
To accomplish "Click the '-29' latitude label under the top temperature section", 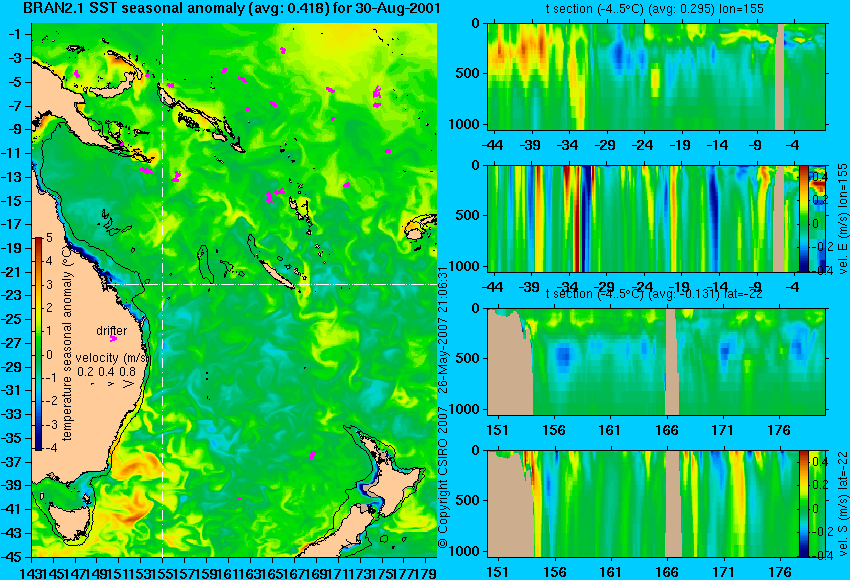I will (x=605, y=145).
